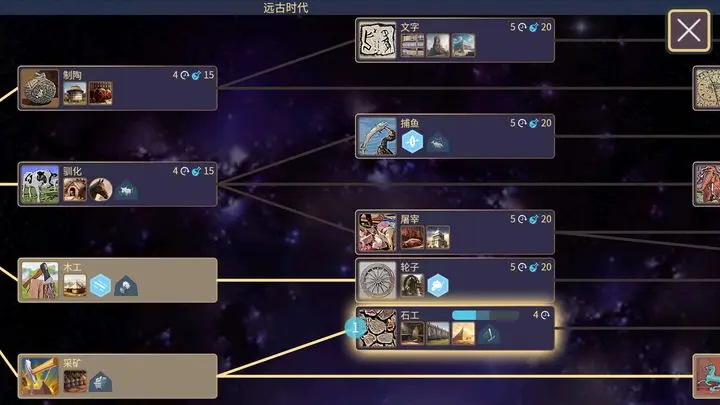Click the aqueduct thumbnail in 石工
Viewport: 720px width, 405px height.
[x=438, y=333]
